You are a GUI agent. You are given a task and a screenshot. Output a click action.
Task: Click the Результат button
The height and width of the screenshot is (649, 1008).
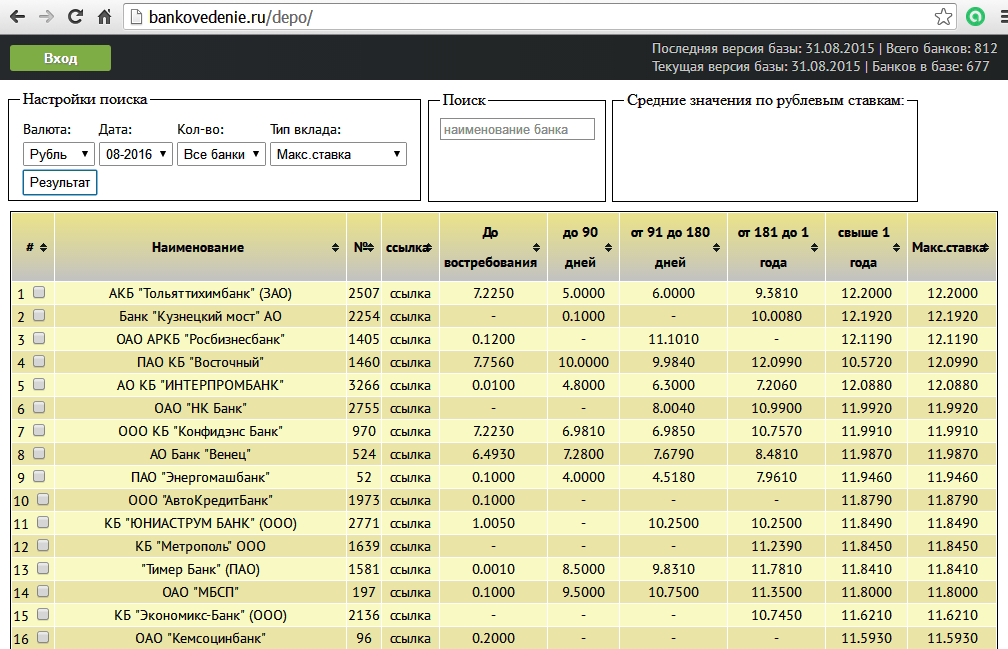tap(60, 182)
